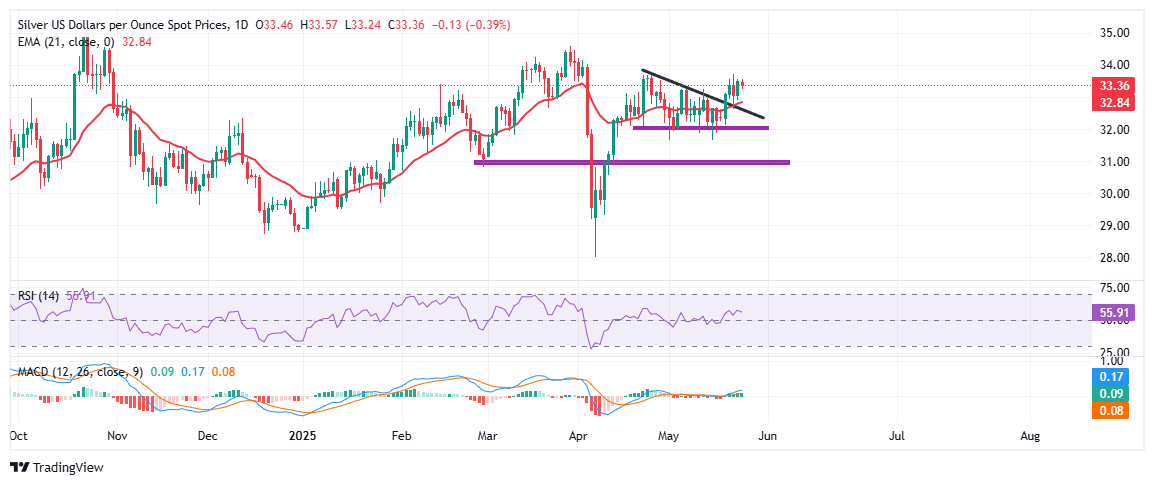
Task: Click the TradingView logo icon
Action: click(20, 467)
